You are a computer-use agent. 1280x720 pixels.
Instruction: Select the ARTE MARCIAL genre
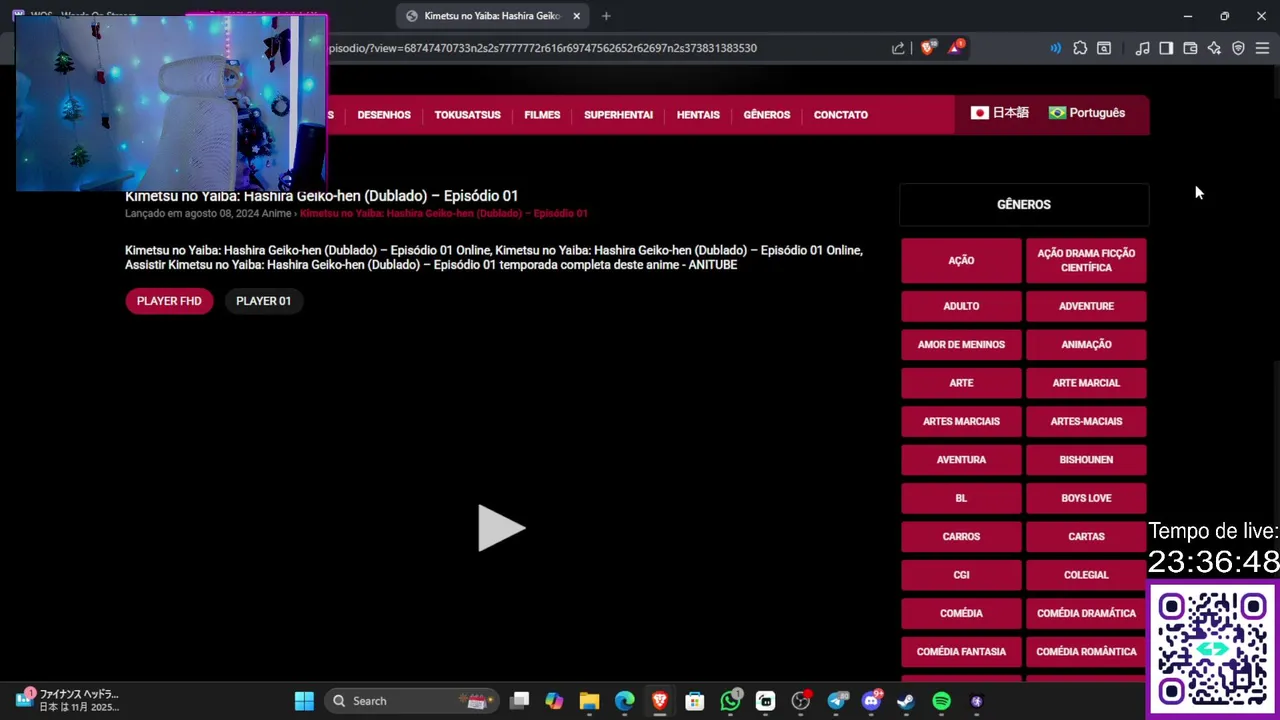coord(1086,383)
